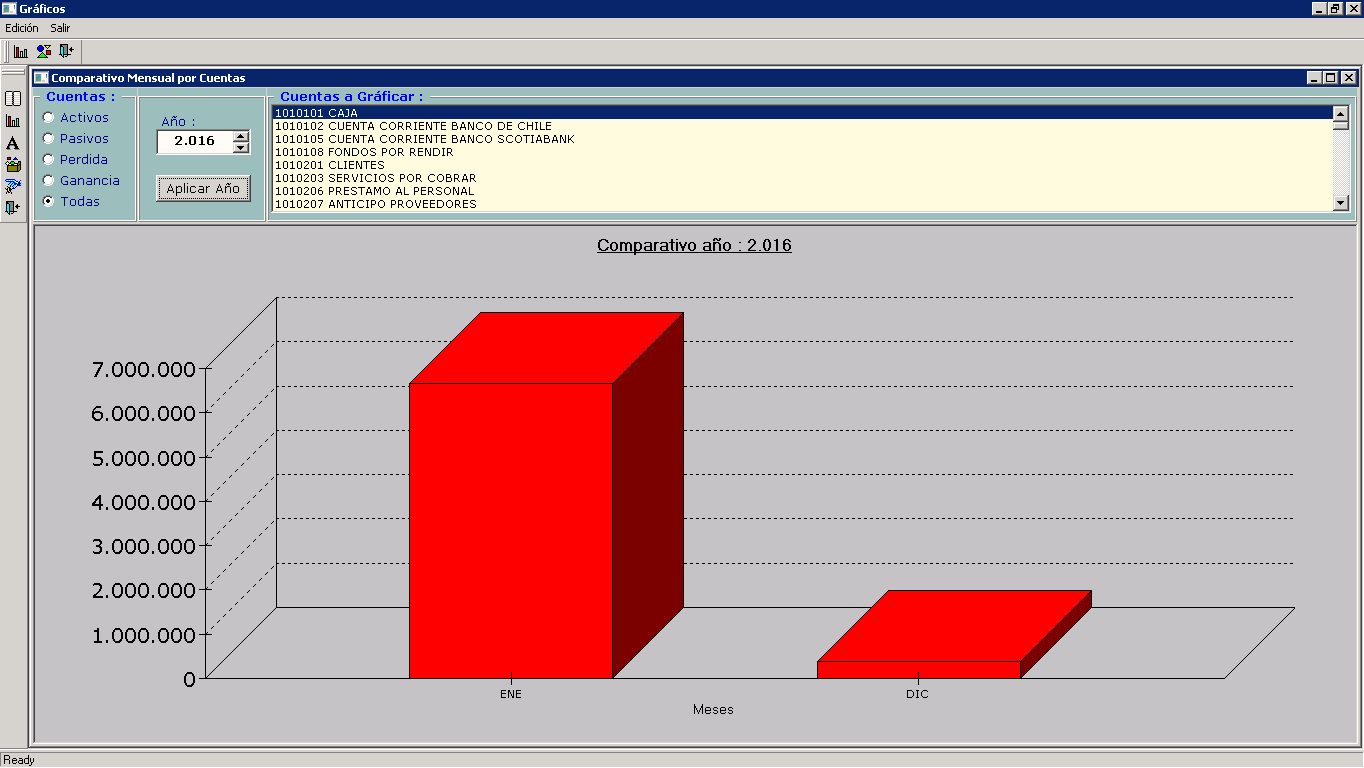Click the Año field showing 2.016

click(194, 142)
